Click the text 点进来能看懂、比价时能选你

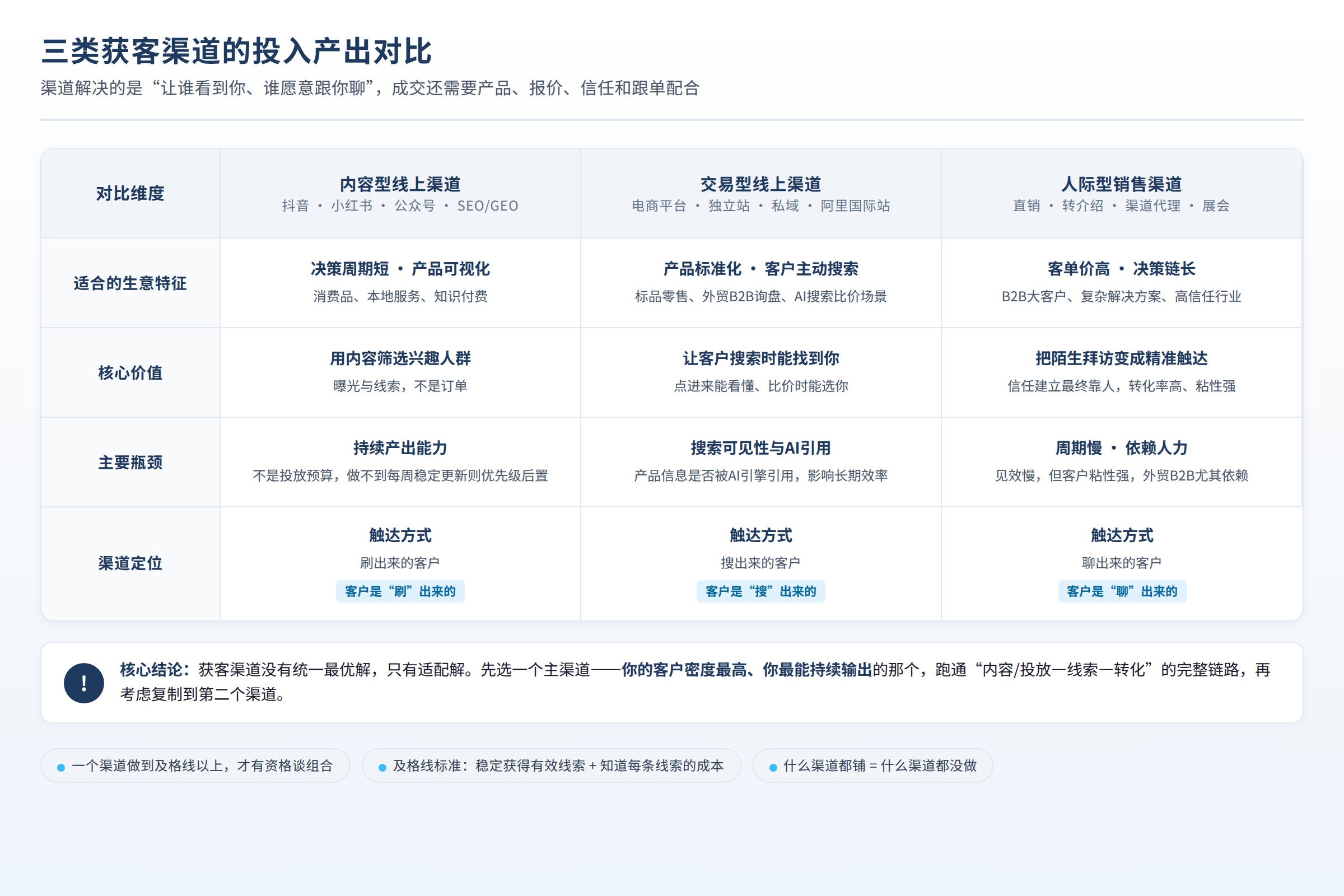pos(760,386)
